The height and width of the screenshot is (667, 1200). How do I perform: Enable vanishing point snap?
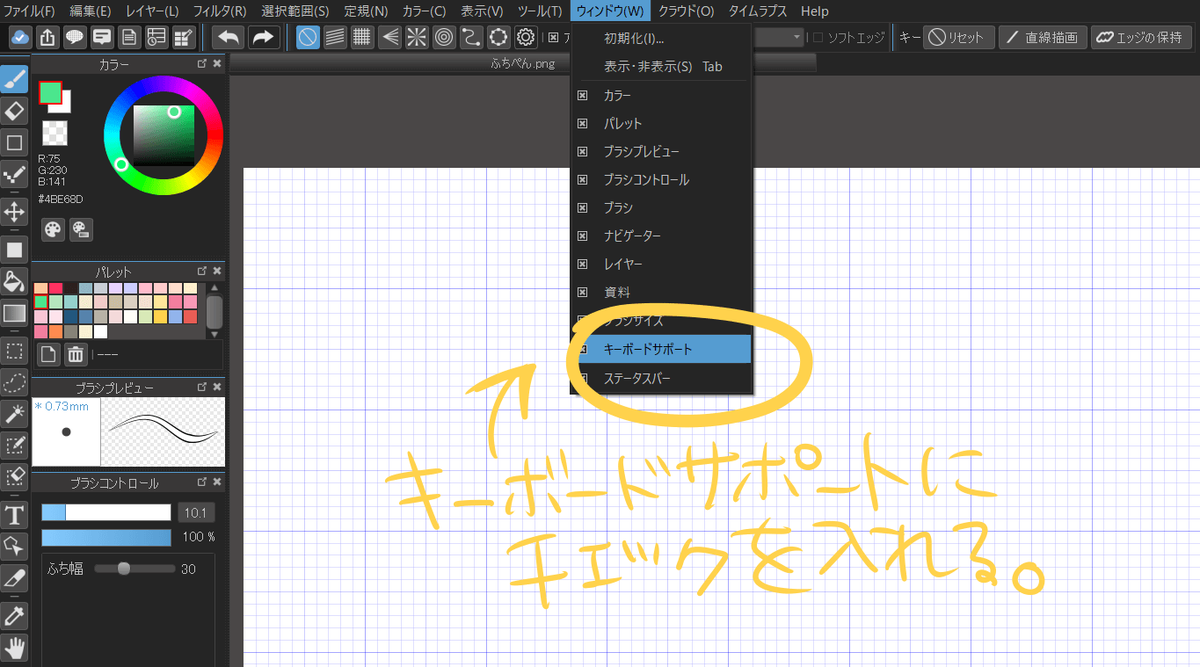[x=389, y=38]
